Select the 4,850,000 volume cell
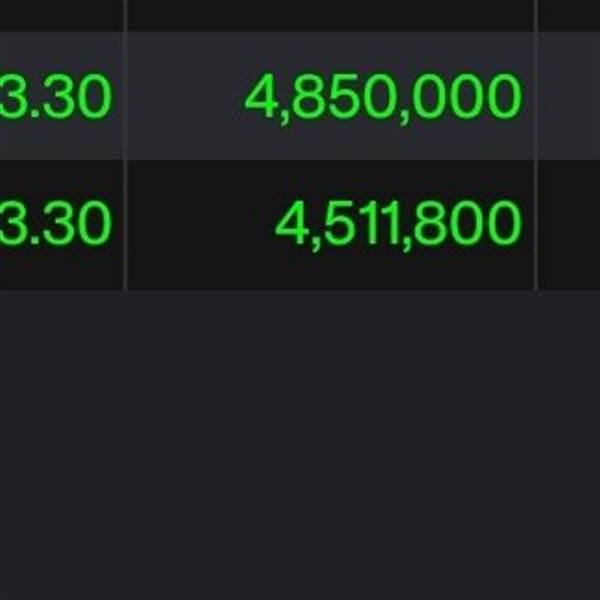 tap(331, 95)
